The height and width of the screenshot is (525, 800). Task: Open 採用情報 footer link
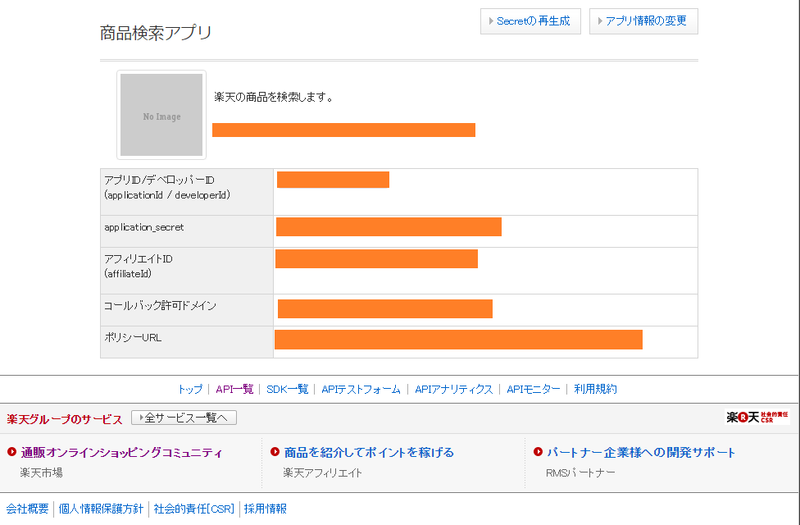pos(265,509)
